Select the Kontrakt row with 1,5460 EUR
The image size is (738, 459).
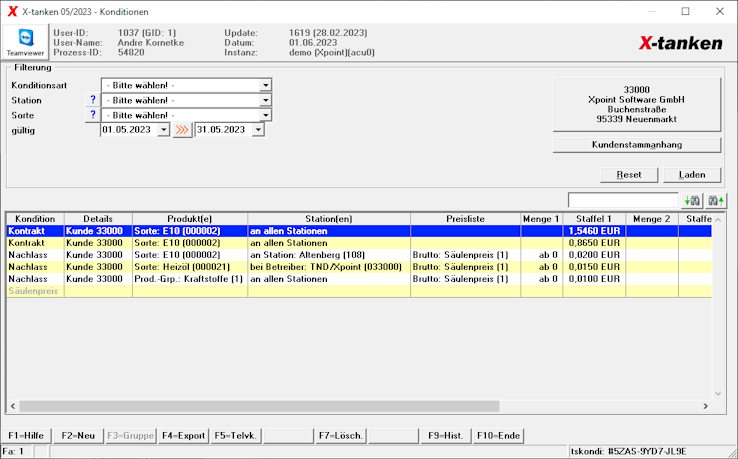point(359,231)
